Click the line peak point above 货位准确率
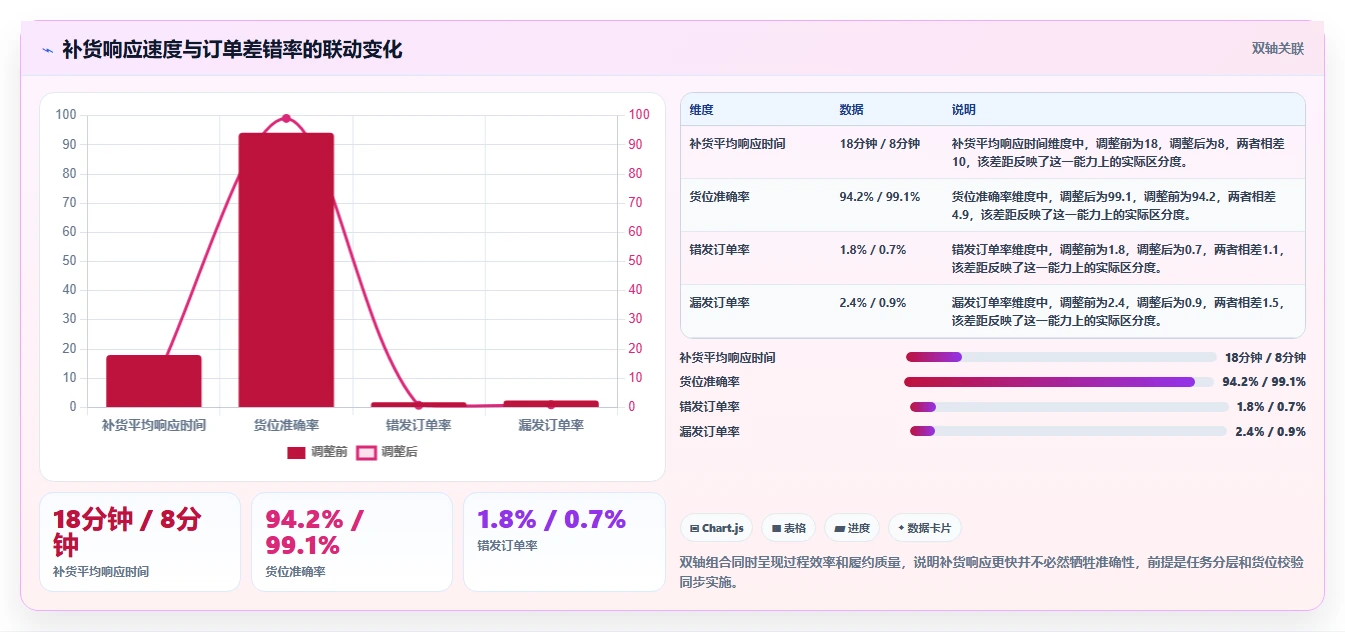The width and height of the screenshot is (1345, 632). point(286,118)
